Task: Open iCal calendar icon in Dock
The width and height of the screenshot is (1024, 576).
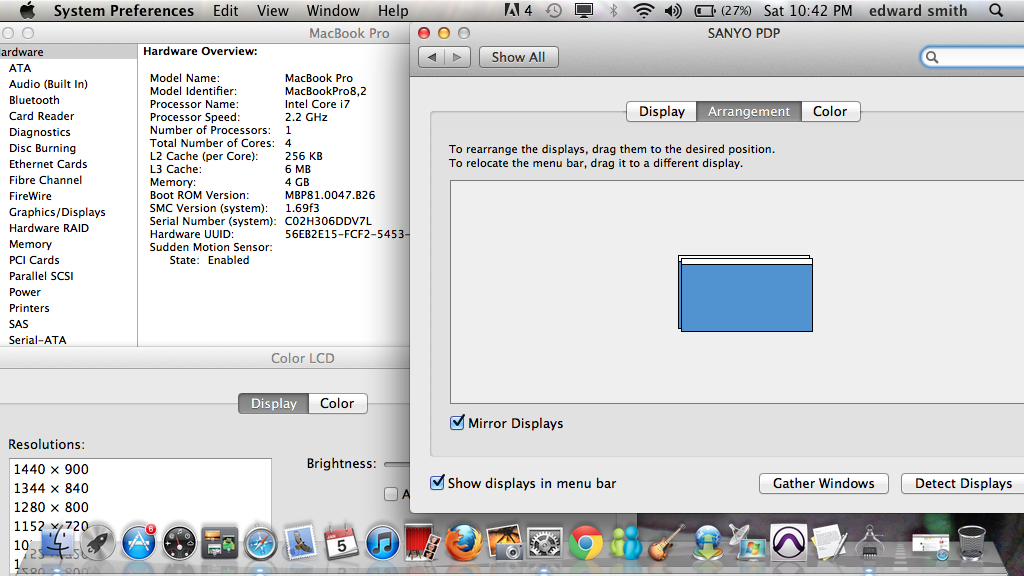Action: tap(341, 542)
